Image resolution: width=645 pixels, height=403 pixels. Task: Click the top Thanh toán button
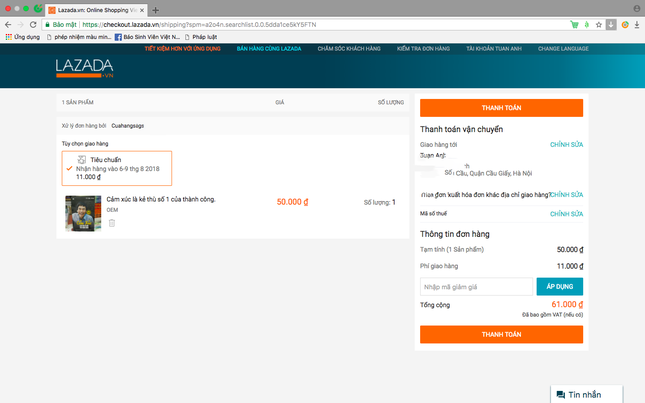[x=501, y=108]
